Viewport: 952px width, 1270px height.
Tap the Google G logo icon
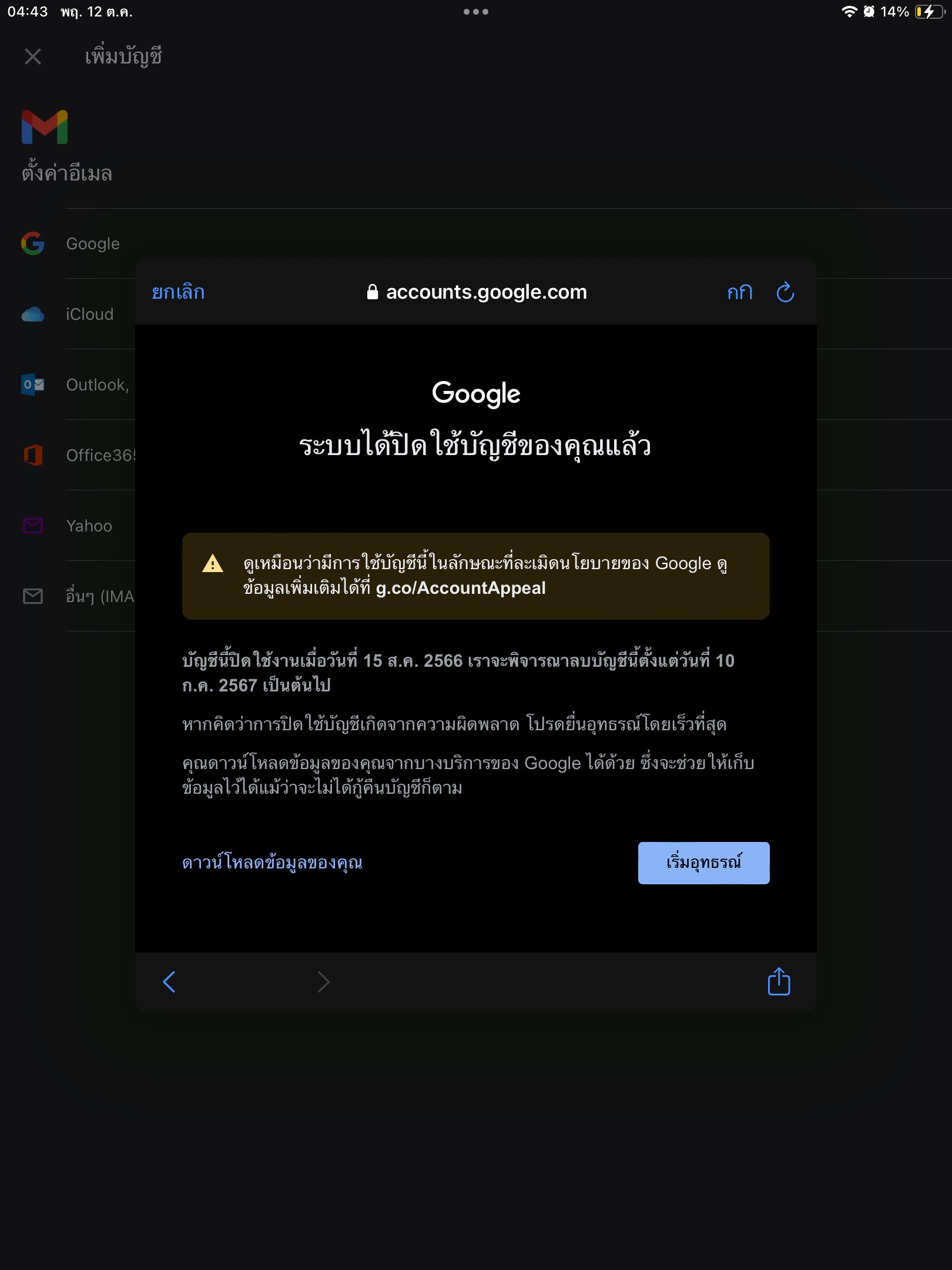point(33,243)
